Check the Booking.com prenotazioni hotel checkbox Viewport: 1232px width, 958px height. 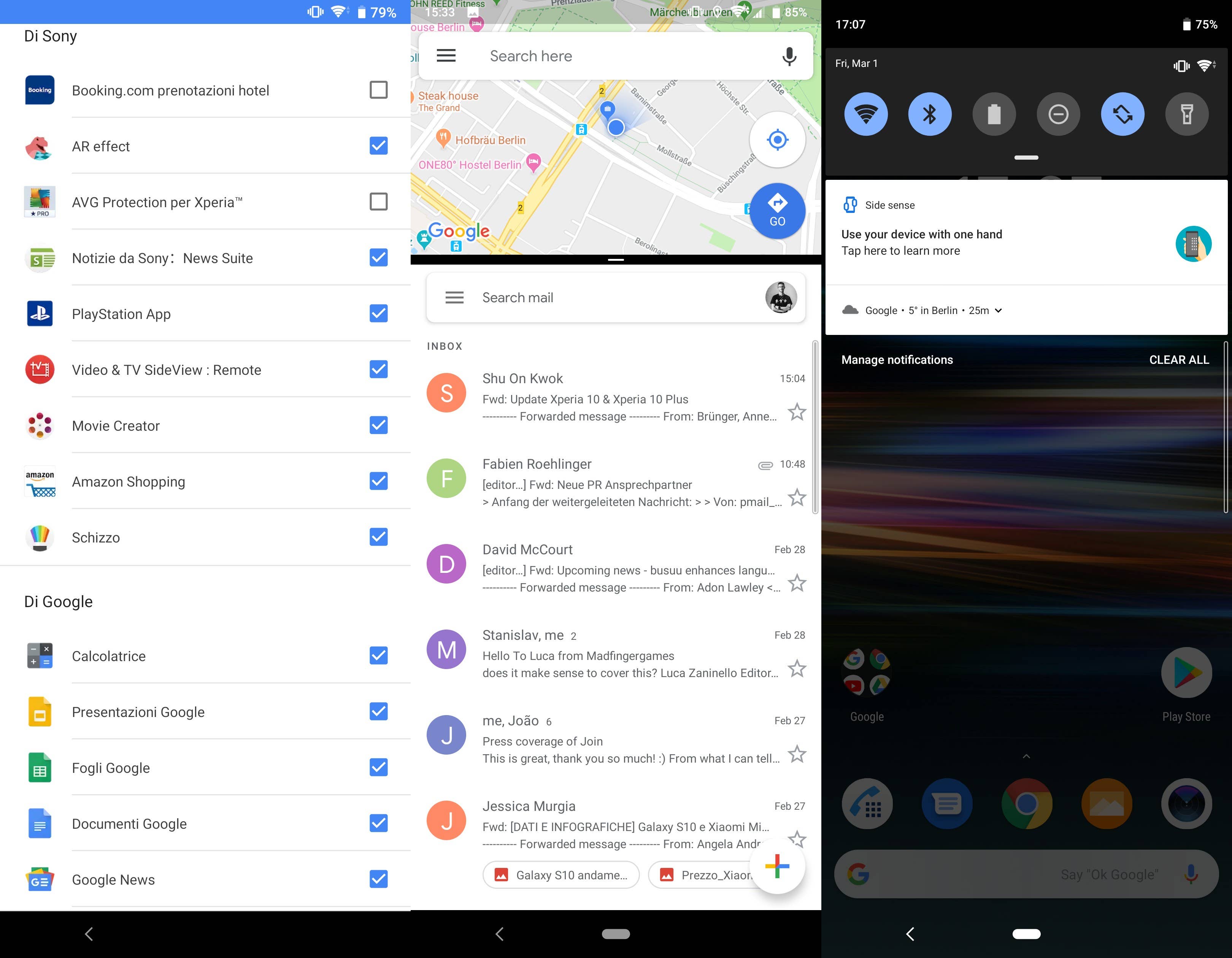click(378, 90)
